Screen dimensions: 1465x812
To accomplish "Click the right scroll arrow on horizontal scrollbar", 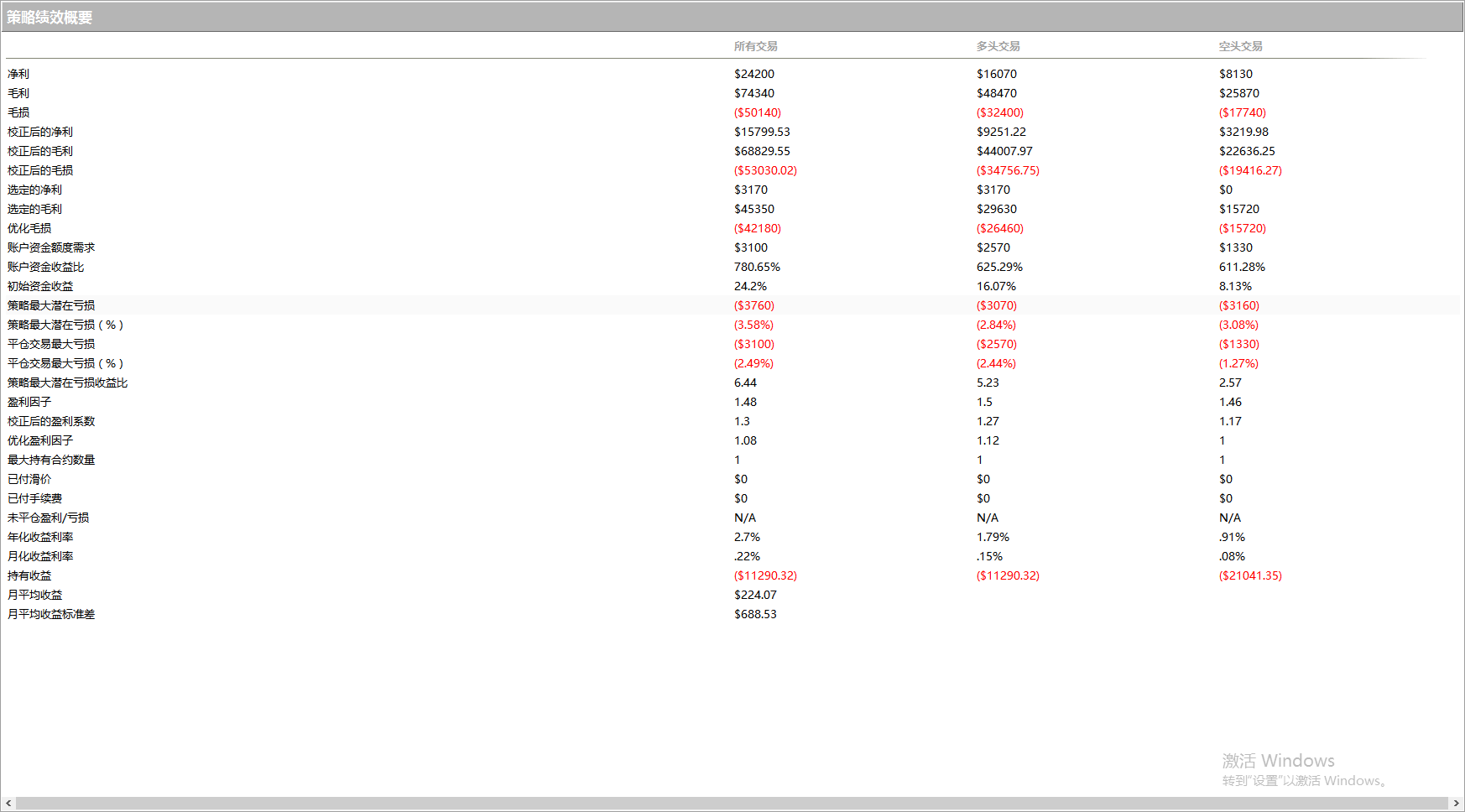I will (1456, 804).
